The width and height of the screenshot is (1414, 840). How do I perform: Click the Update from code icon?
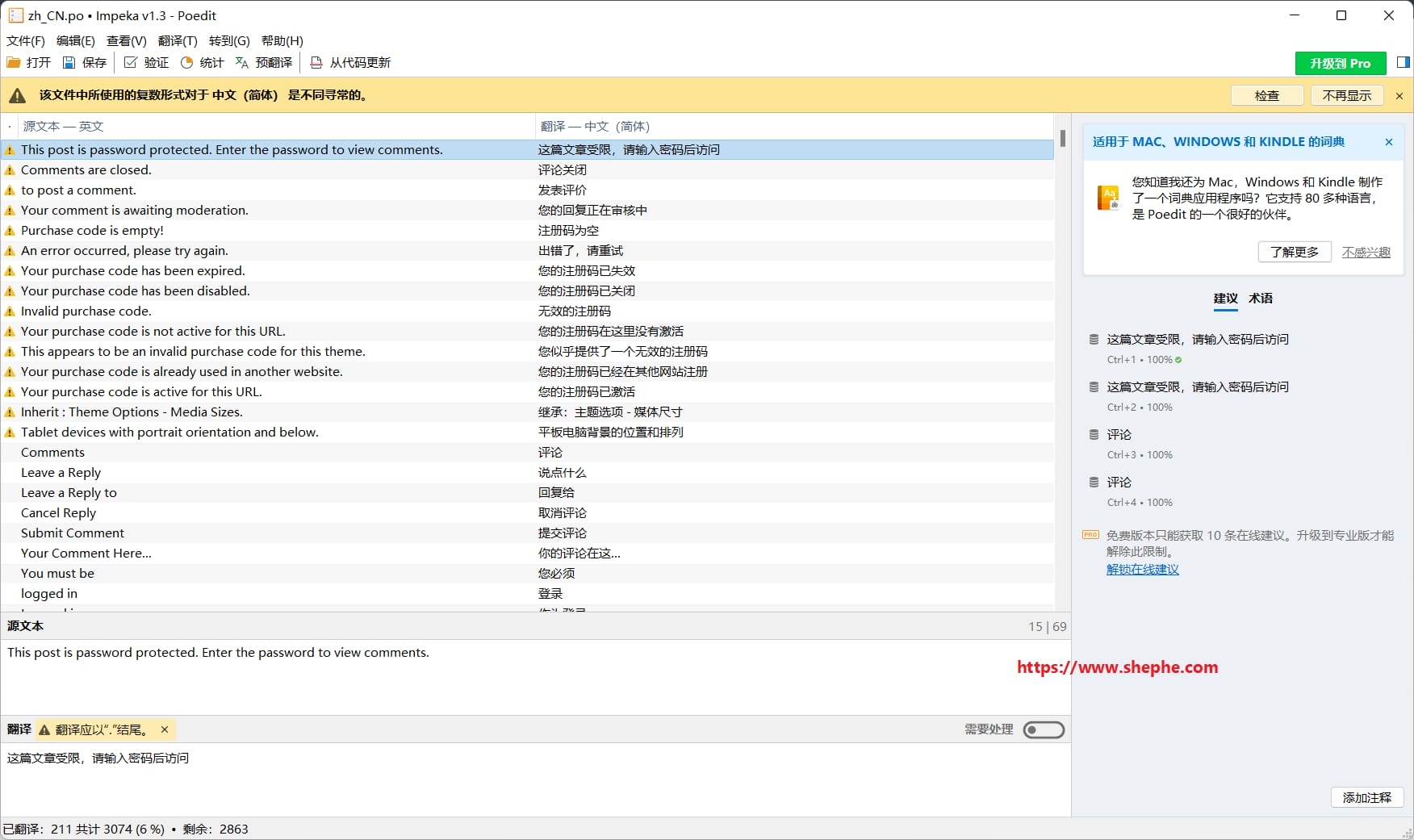coord(316,63)
